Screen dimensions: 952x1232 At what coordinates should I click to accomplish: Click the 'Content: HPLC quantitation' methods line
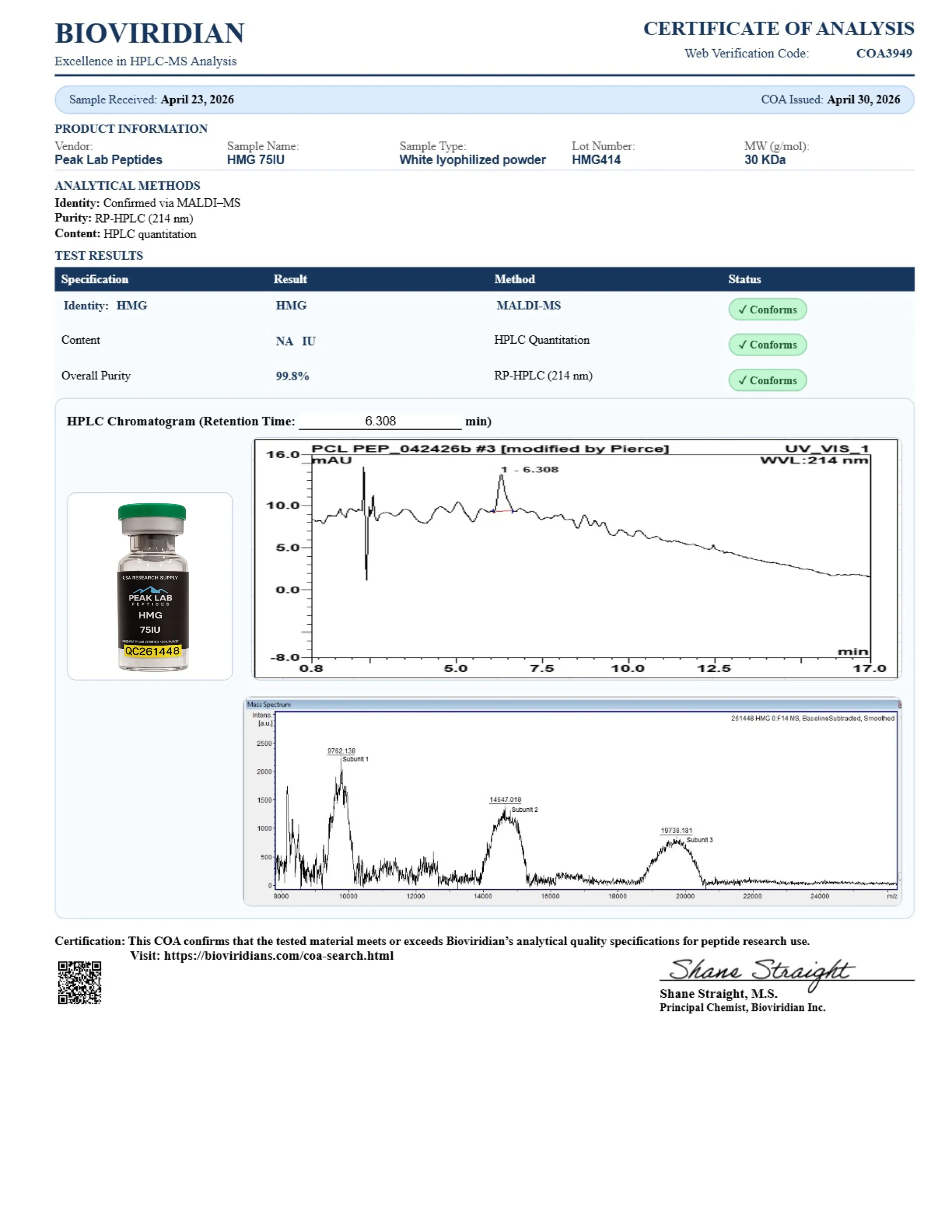coord(125,233)
